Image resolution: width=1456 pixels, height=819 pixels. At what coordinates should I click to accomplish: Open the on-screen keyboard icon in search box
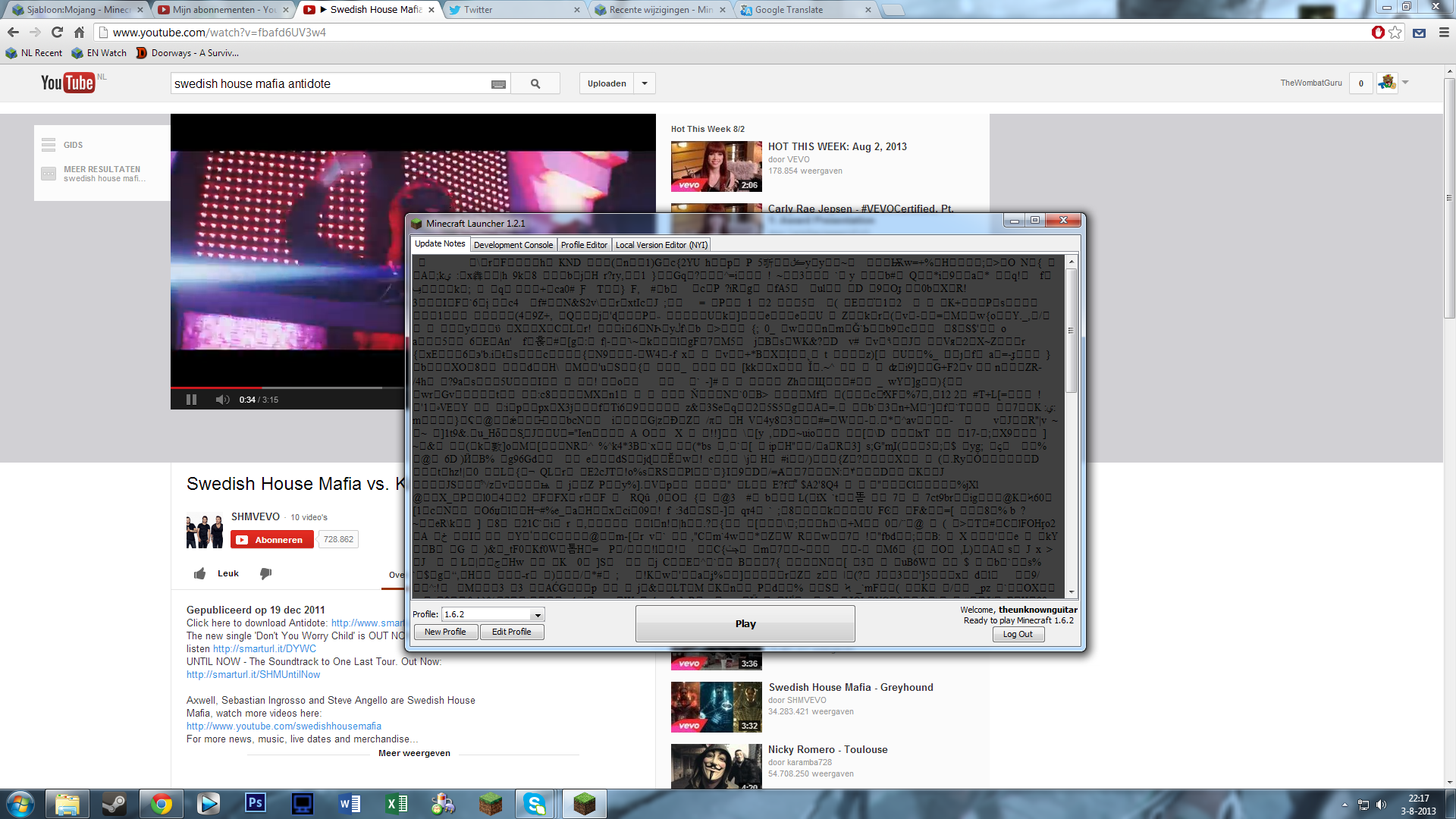click(x=498, y=84)
